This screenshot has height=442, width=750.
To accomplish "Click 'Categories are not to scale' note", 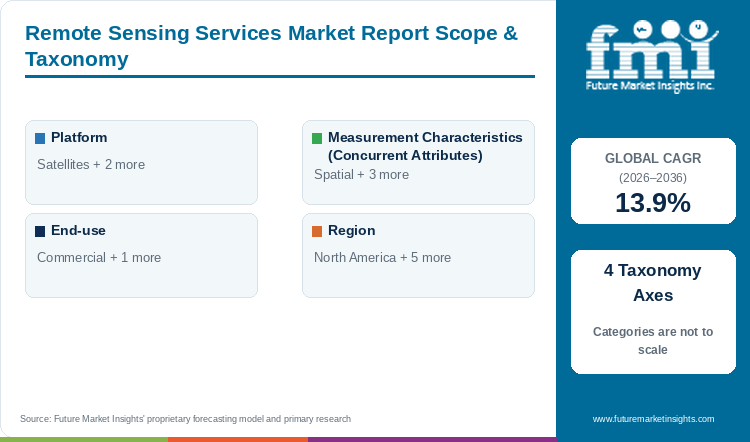I will click(x=653, y=341).
